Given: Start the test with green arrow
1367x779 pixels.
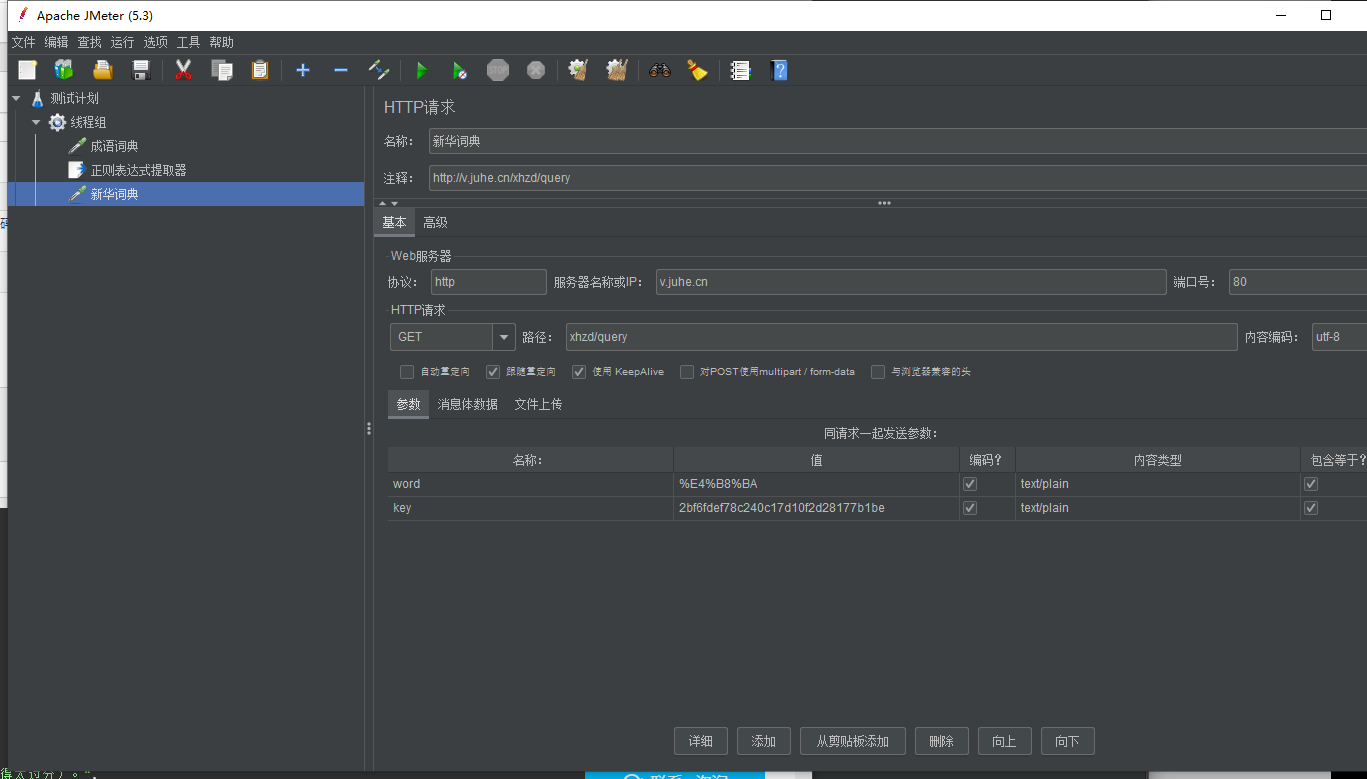Looking at the screenshot, I should coord(421,70).
